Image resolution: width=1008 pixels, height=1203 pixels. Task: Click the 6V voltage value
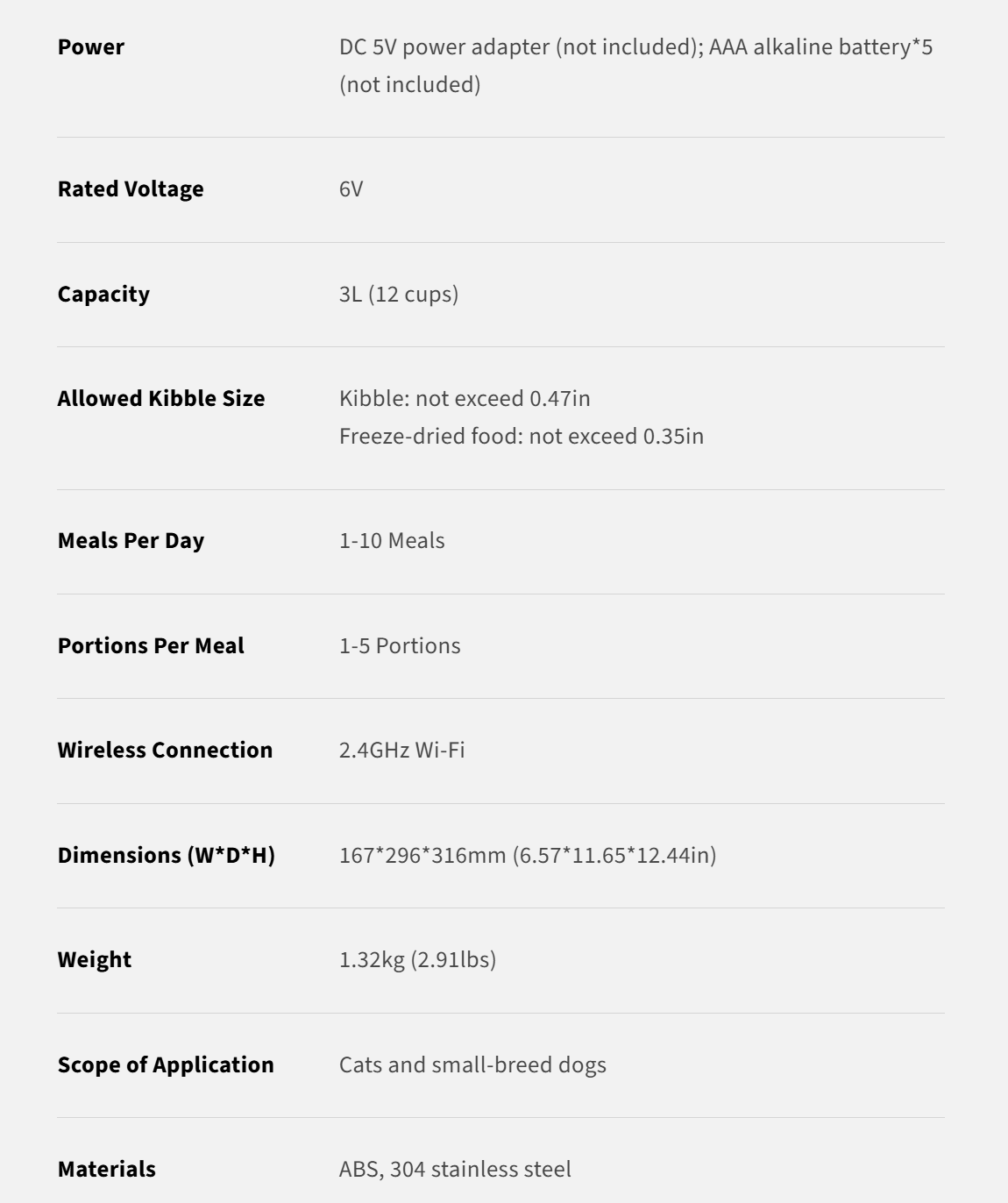[x=351, y=189]
